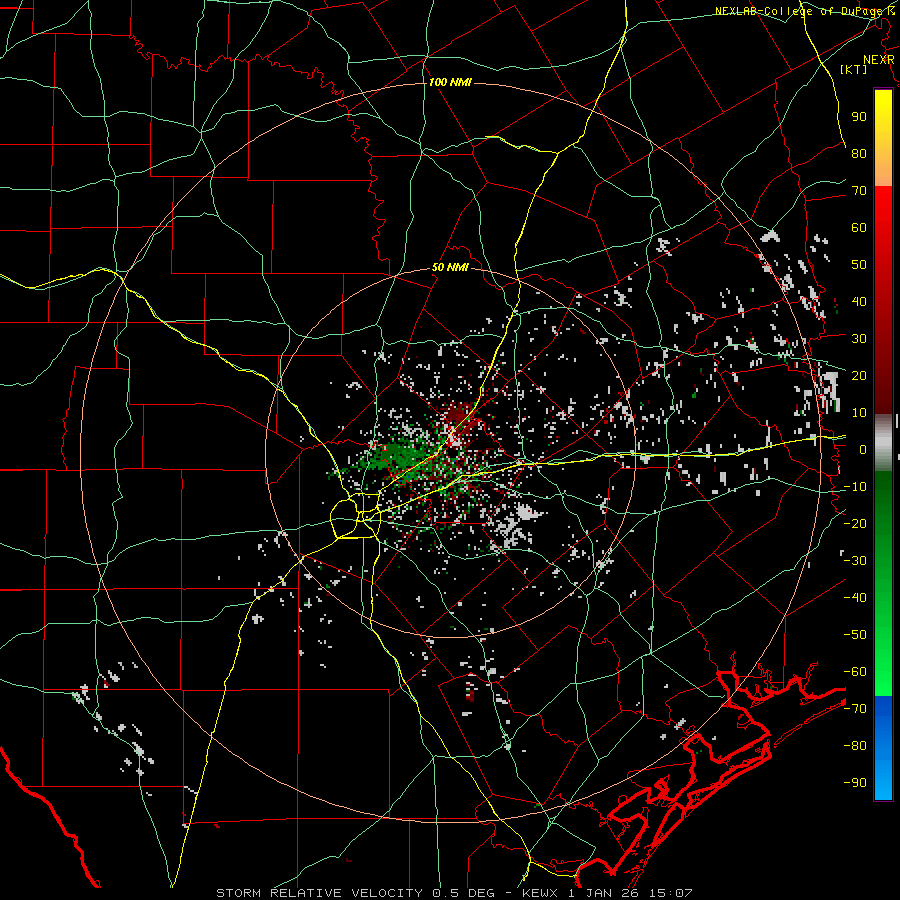Select the "70" value on the velocity scale

pyautogui.click(x=859, y=191)
